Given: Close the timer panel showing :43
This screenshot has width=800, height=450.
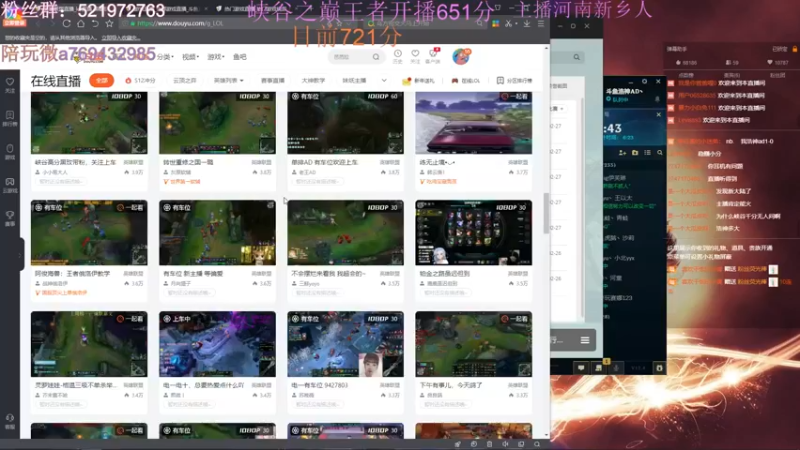Looking at the screenshot, I should pos(658,115).
